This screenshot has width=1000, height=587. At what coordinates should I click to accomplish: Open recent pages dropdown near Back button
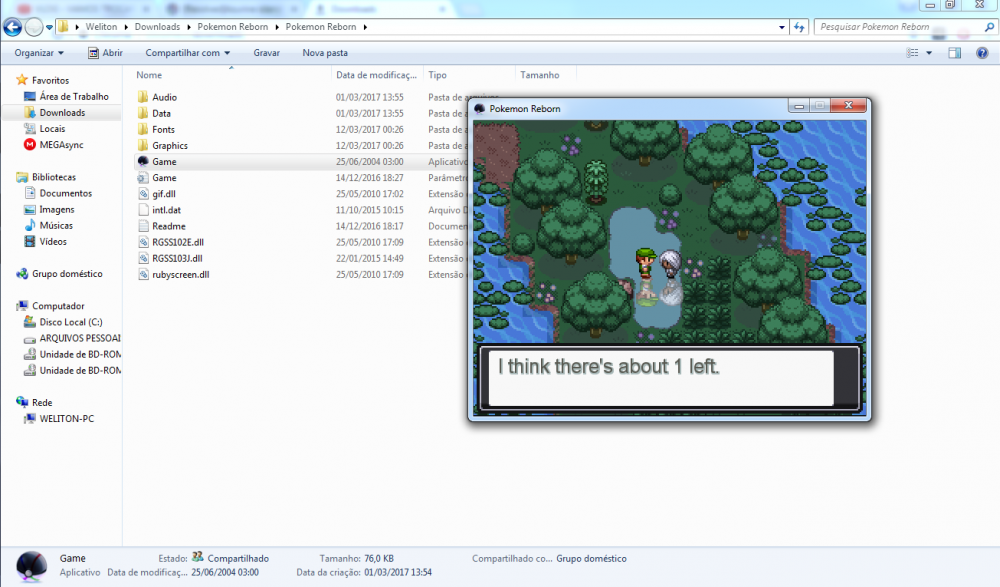pyautogui.click(x=49, y=27)
